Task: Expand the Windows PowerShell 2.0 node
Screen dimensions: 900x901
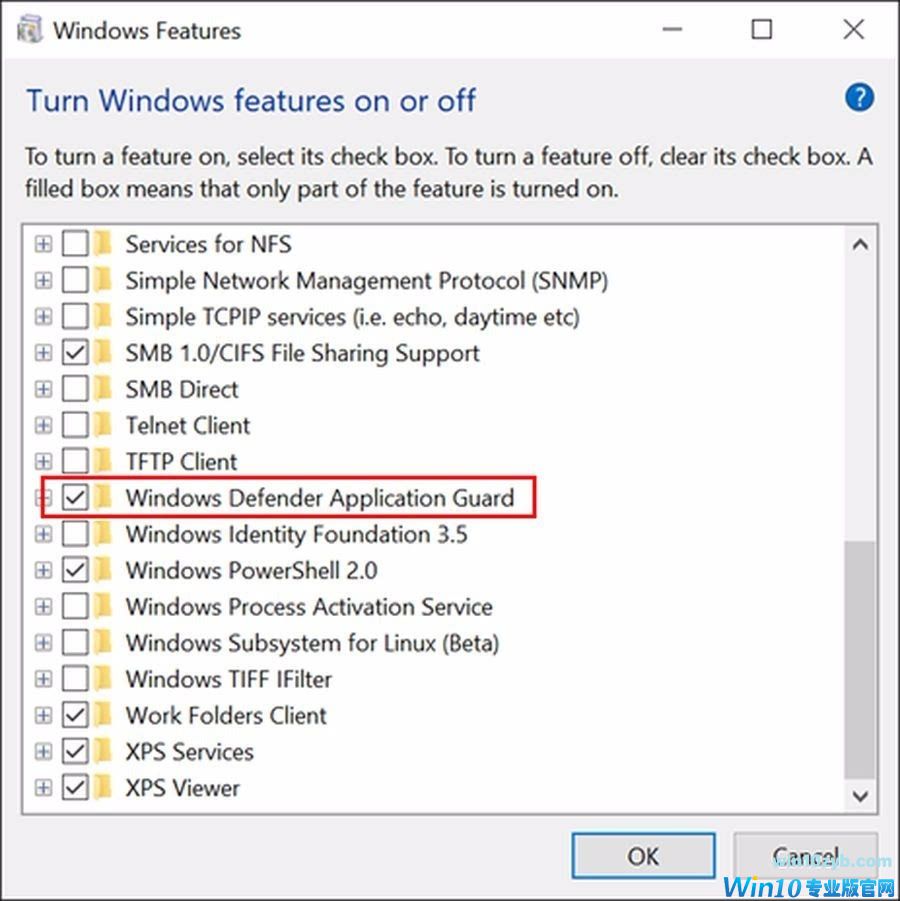Action: pos(43,570)
